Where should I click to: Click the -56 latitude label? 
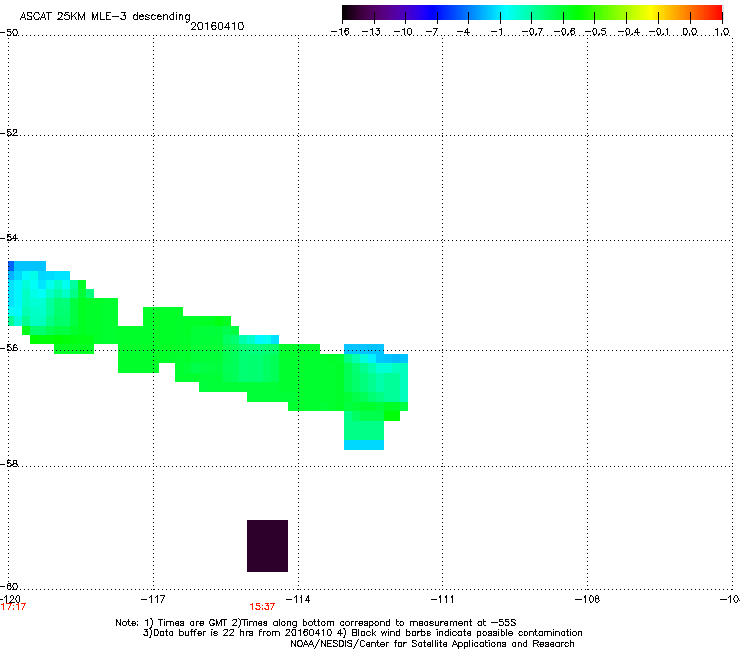tap(9, 348)
